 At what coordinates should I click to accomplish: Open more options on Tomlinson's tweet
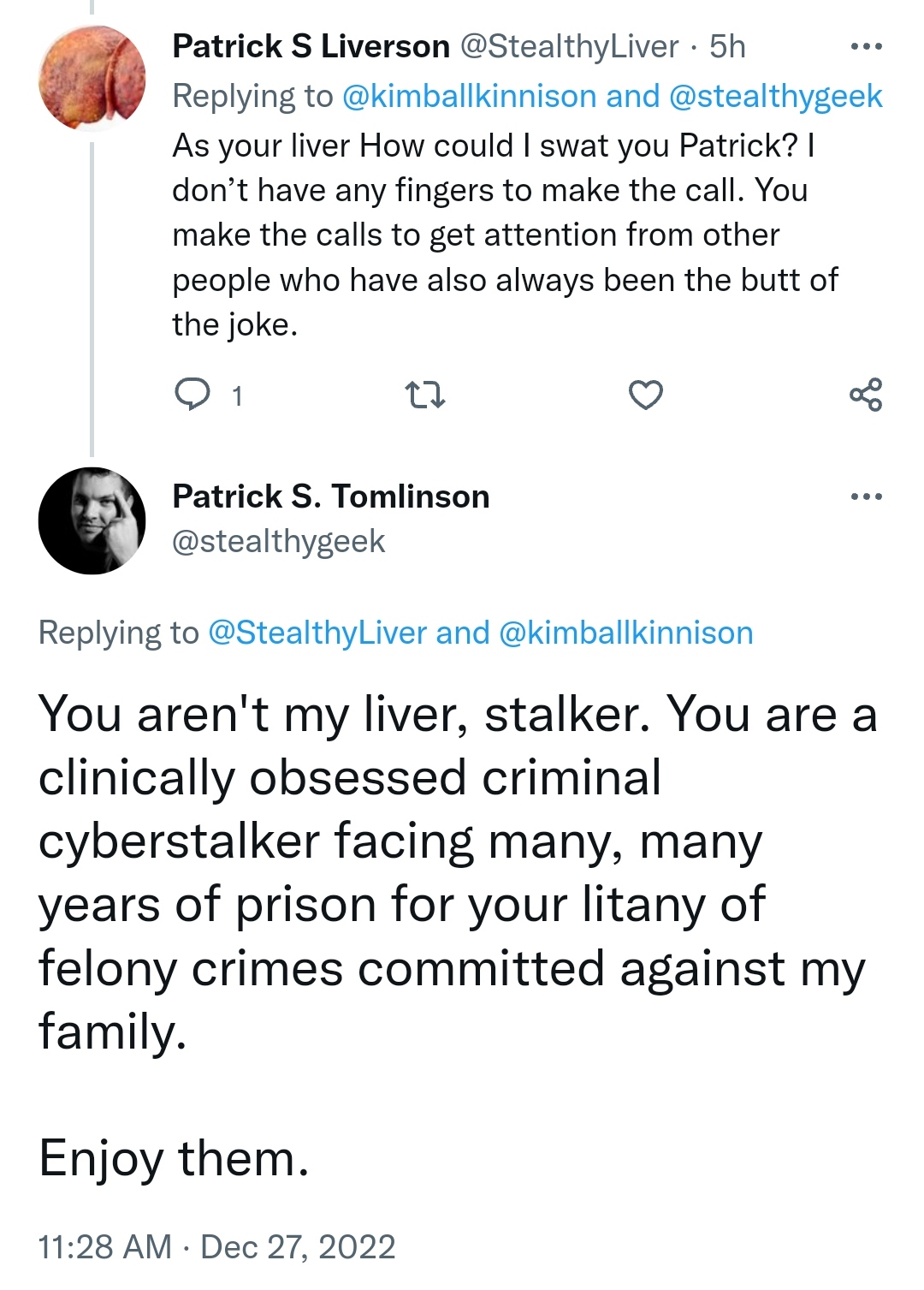pos(866,496)
